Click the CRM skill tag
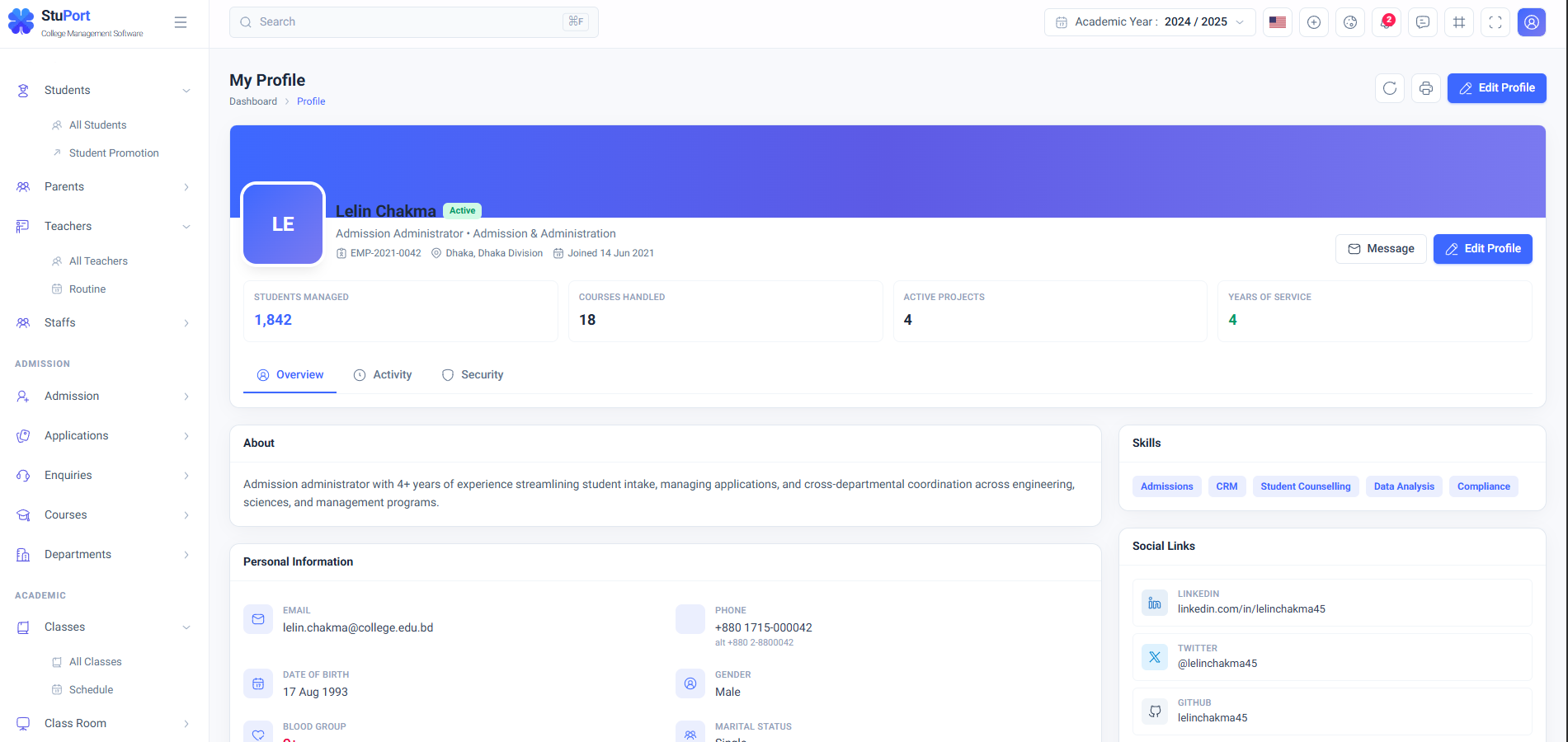 (x=1227, y=486)
